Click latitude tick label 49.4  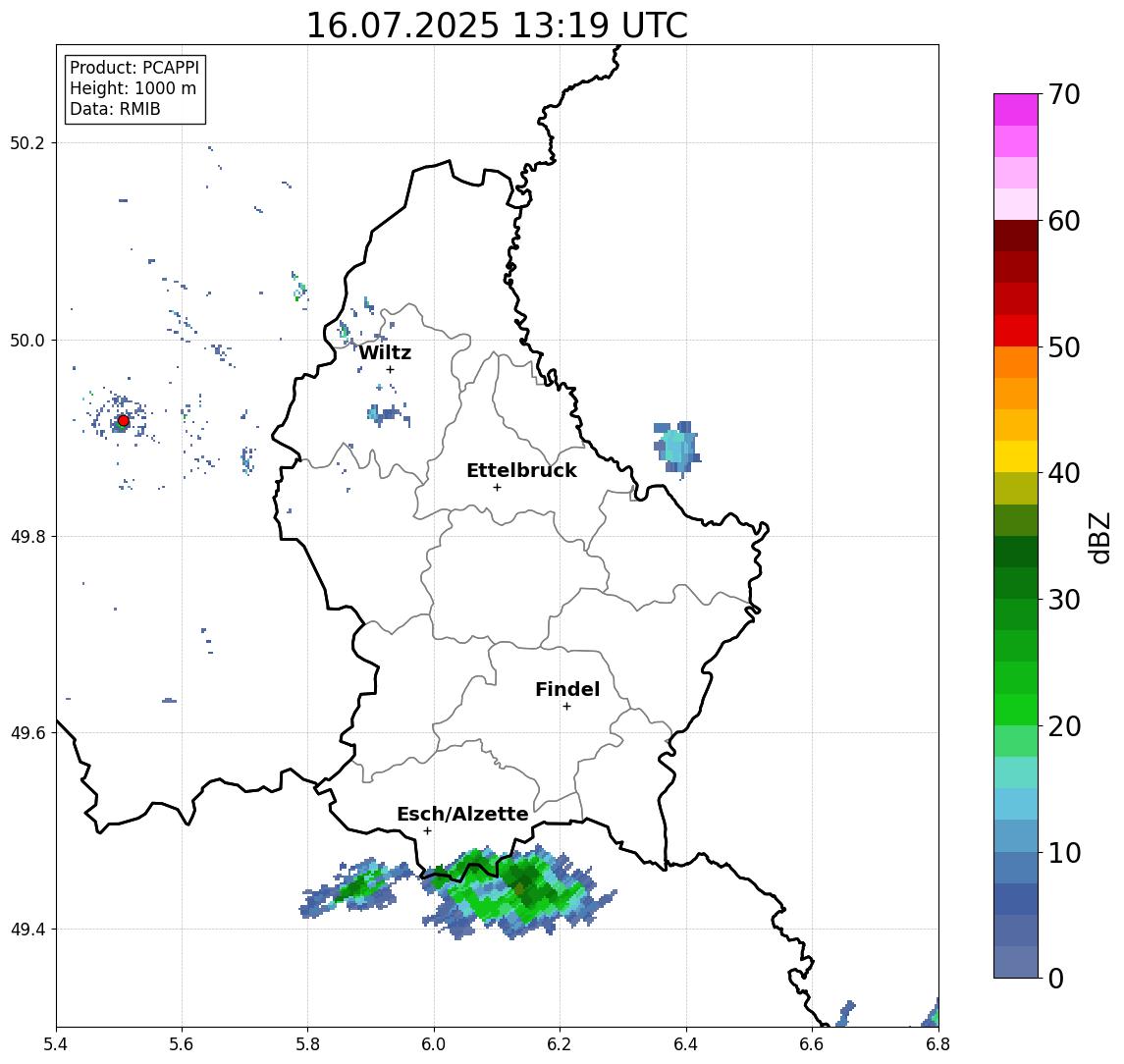click(x=27, y=930)
